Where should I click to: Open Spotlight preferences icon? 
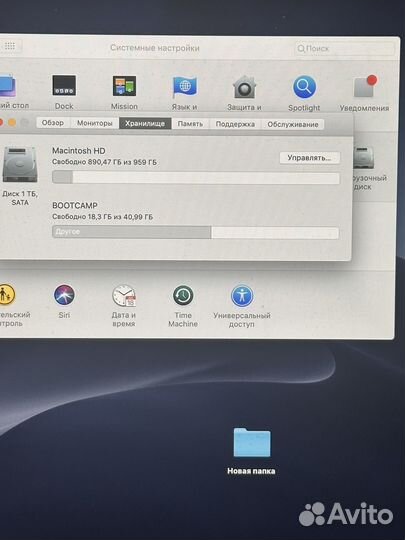[304, 87]
